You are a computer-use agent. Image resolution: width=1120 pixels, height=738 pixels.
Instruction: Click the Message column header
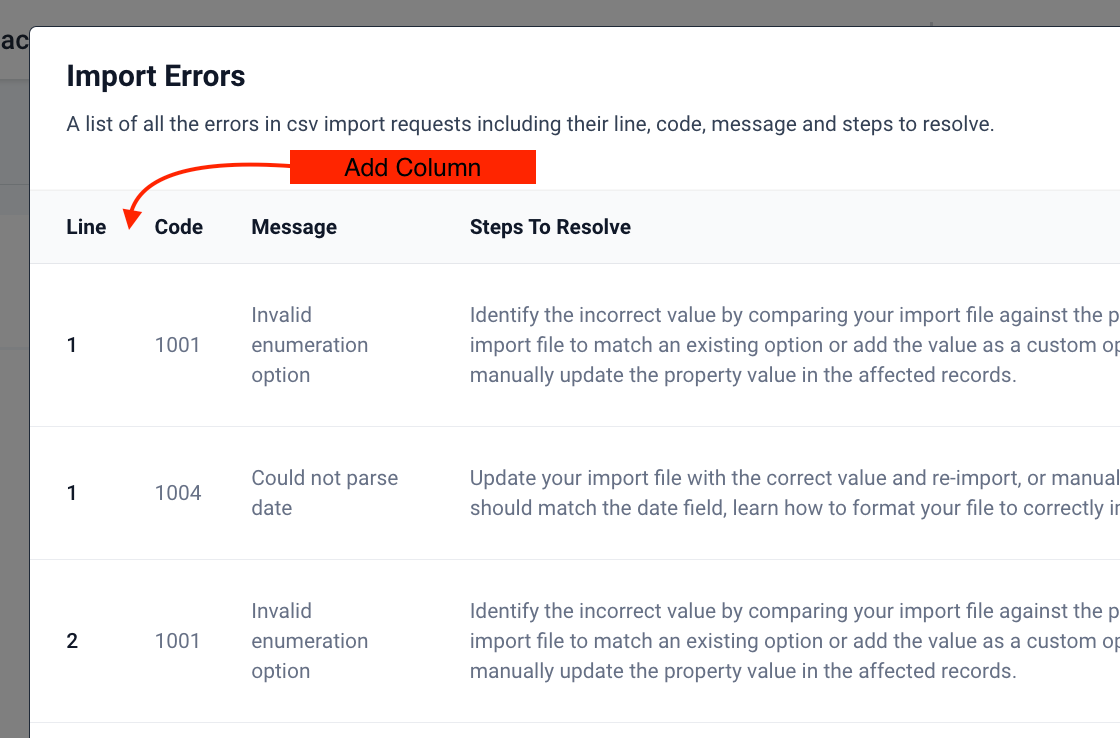tap(294, 227)
